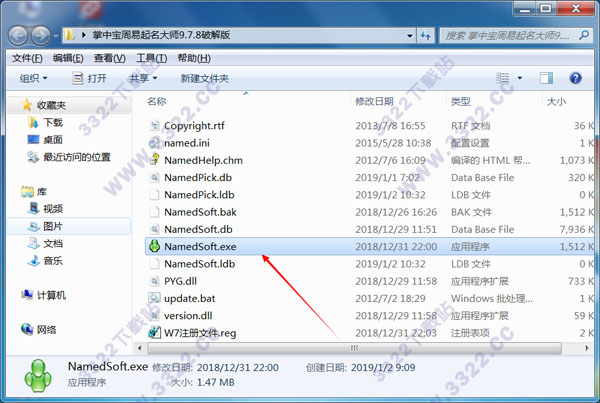This screenshot has width=600, height=403.
Task: Select the W7注册文件.reg registry icon
Action: click(x=154, y=333)
